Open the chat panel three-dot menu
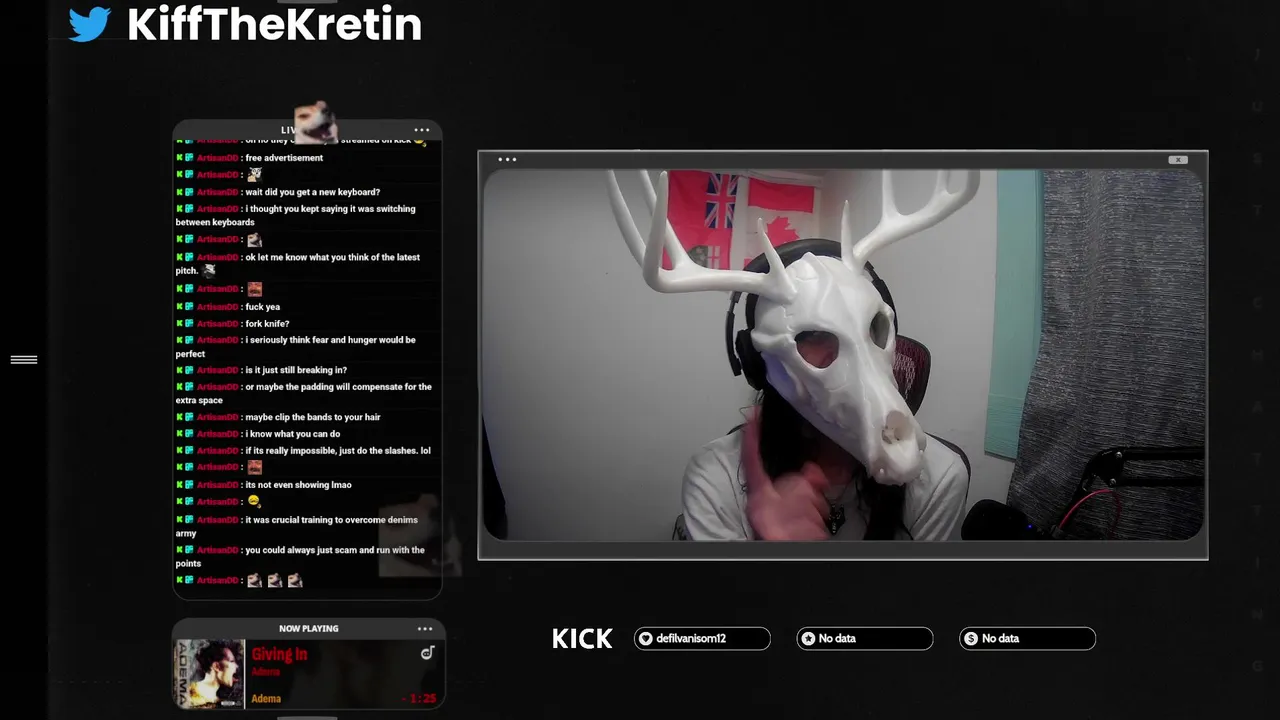Screen dimensions: 1280x720 422,130
